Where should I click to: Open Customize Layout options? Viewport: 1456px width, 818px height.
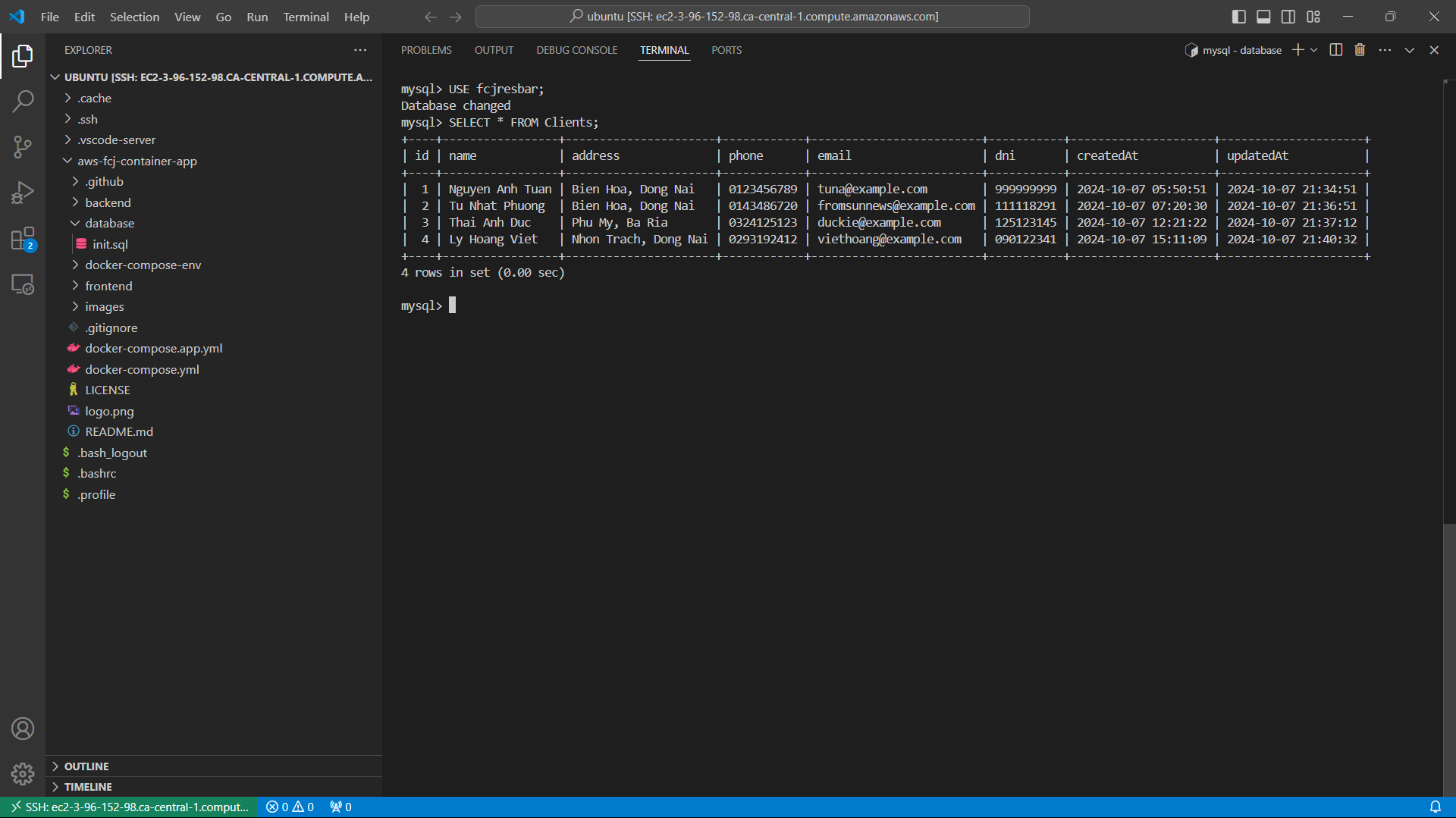[x=1313, y=17]
